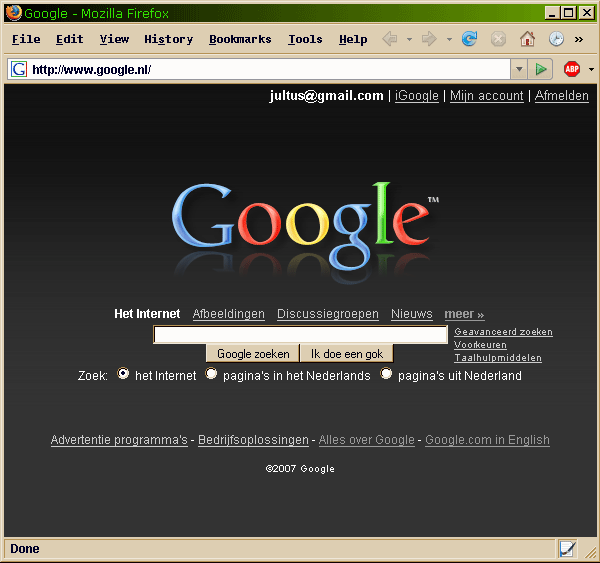Open the History clock icon
The width and height of the screenshot is (600, 563).
coord(556,39)
